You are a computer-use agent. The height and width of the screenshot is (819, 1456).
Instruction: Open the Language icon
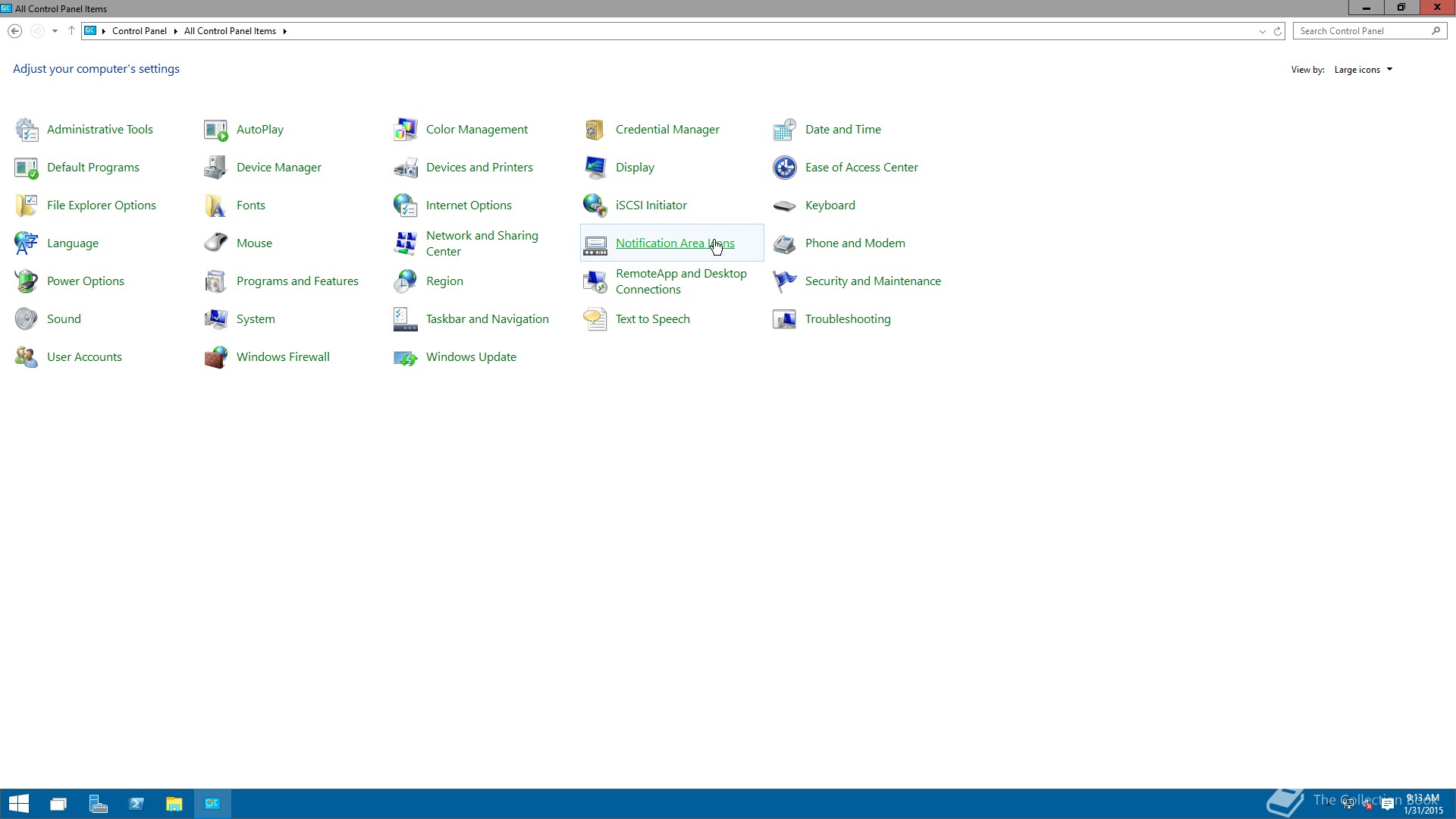(x=27, y=243)
